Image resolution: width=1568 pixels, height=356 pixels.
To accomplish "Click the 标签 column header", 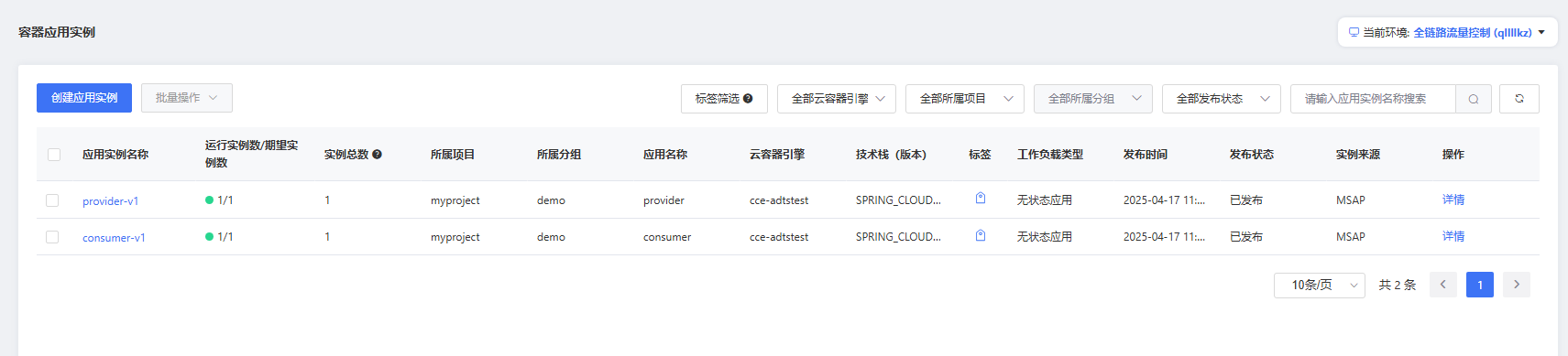I will pyautogui.click(x=980, y=155).
